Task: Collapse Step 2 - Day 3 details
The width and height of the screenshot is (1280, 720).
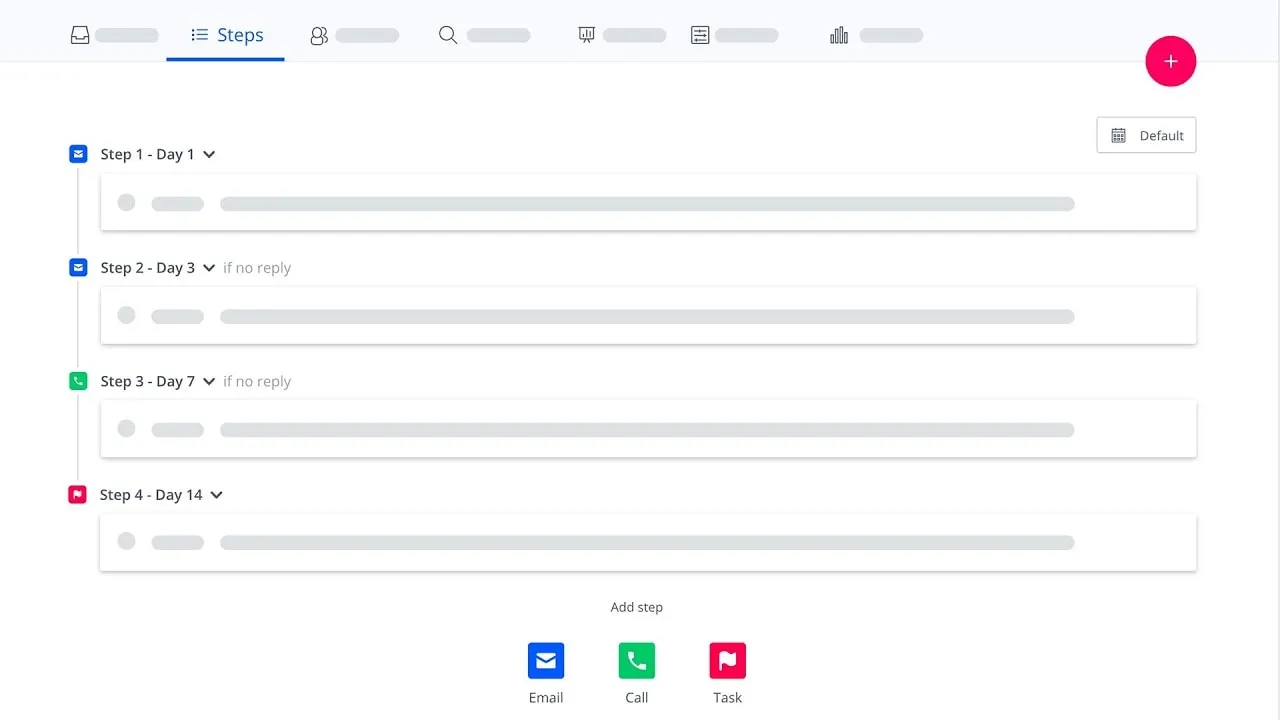Action: pyautogui.click(x=208, y=267)
